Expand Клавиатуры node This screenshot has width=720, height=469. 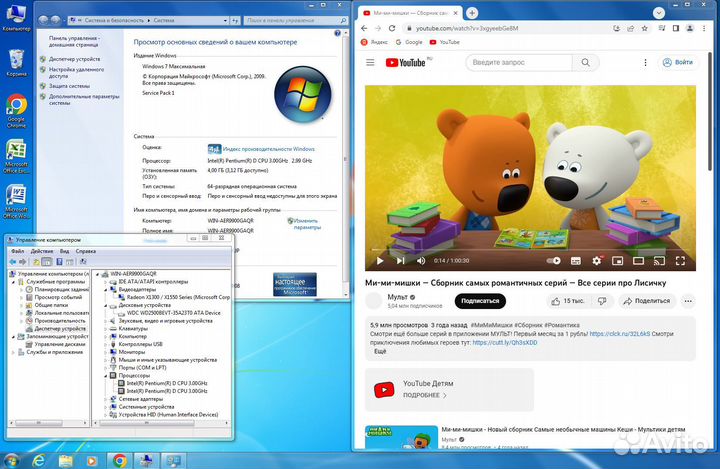click(106, 329)
